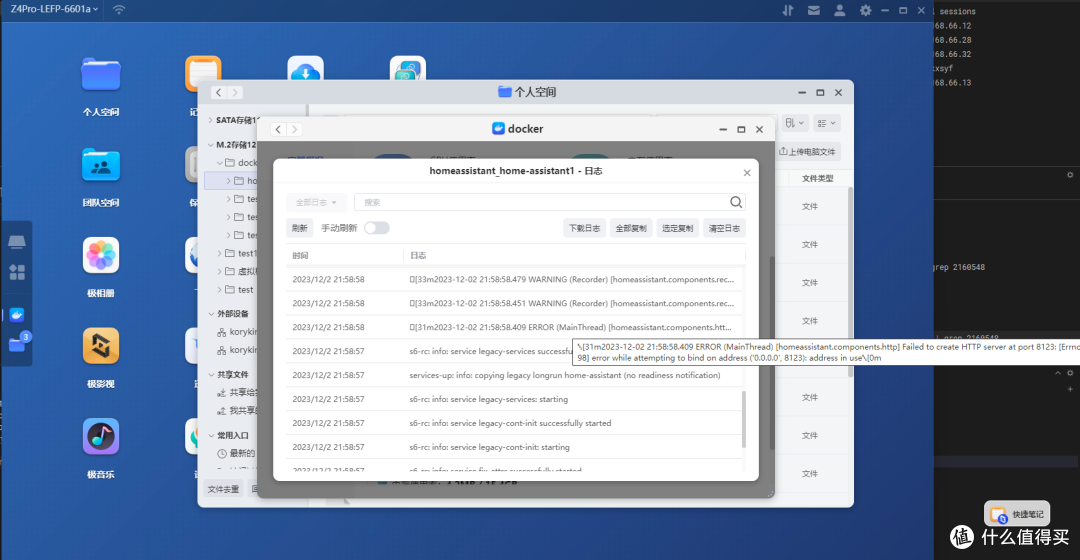Collapse the M.2存储 tree node
This screenshot has width=1080, height=560.
pos(210,145)
